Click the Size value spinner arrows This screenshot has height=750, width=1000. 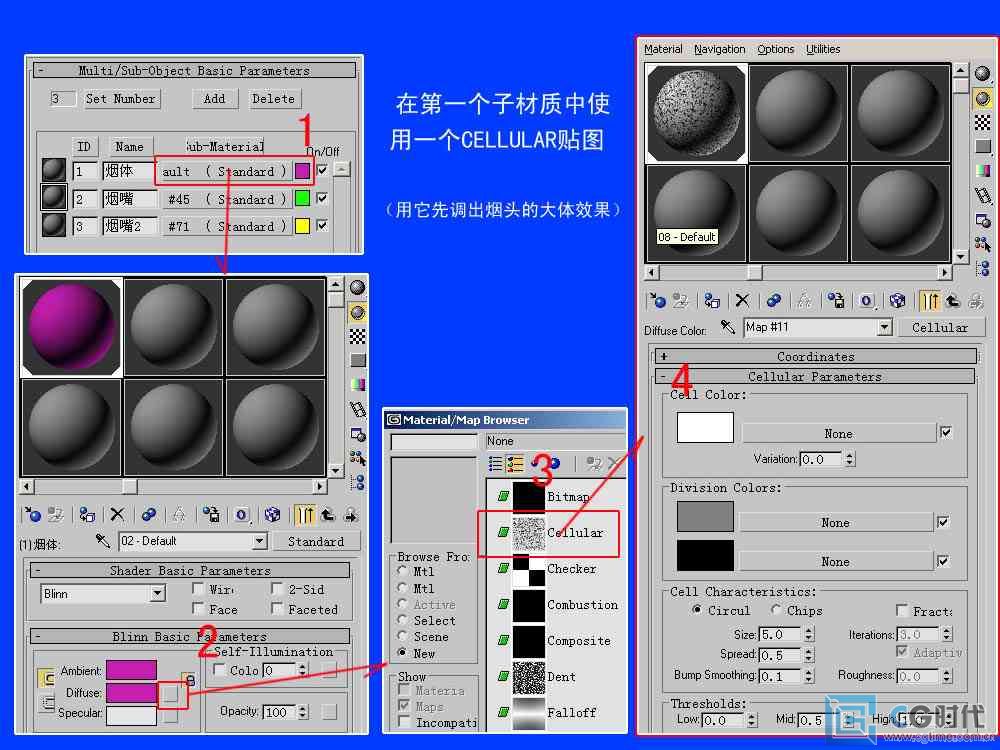click(809, 635)
